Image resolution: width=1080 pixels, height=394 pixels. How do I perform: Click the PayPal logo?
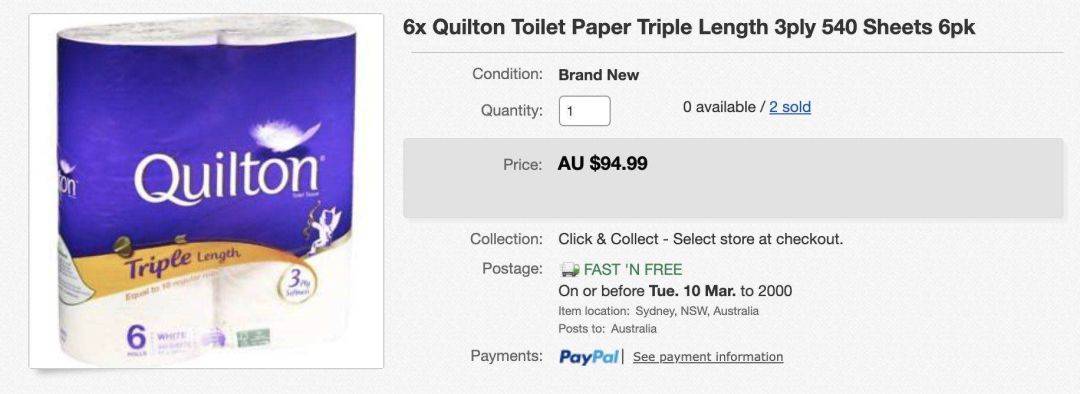[589, 357]
